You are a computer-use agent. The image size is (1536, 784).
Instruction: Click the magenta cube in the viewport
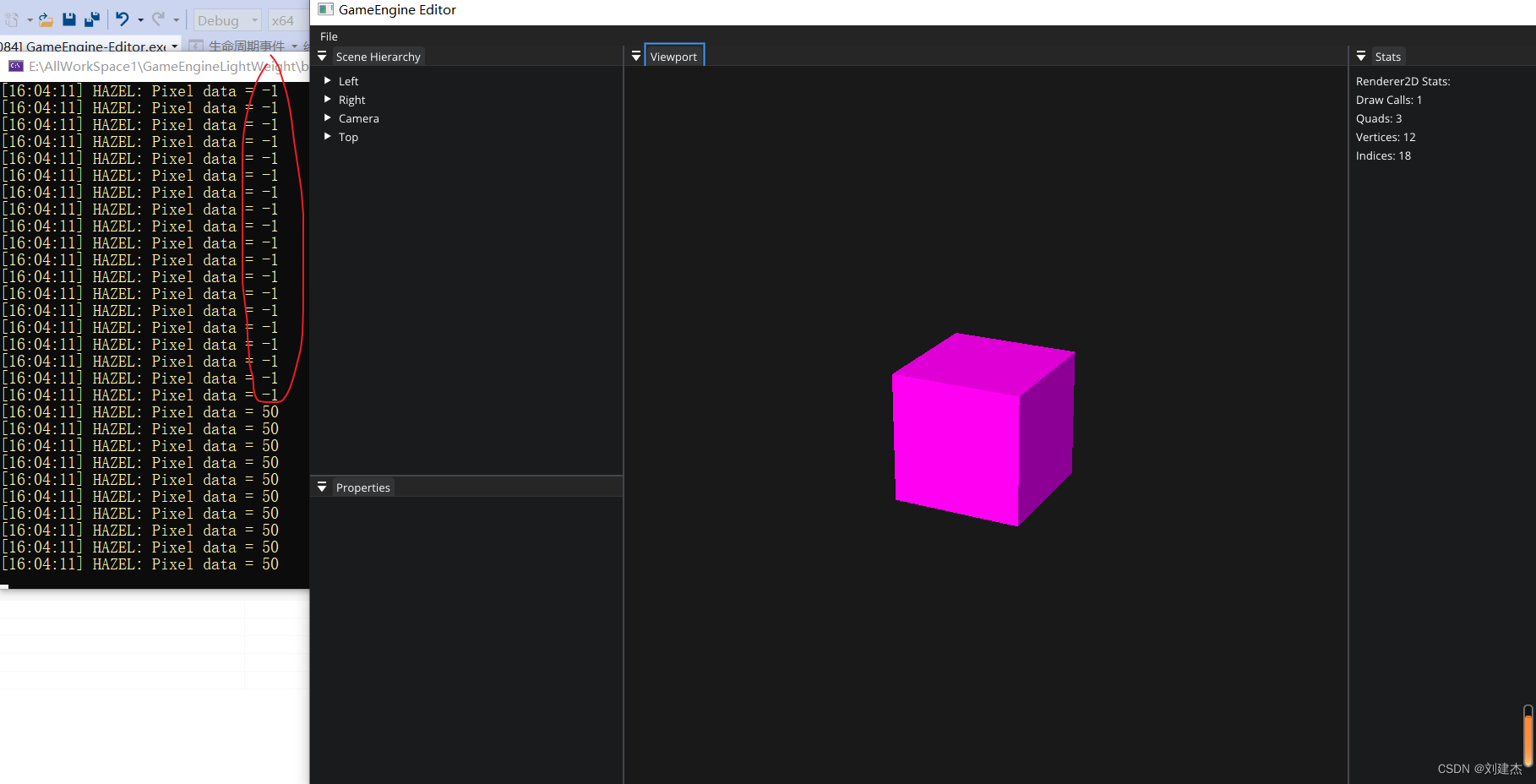point(983,429)
